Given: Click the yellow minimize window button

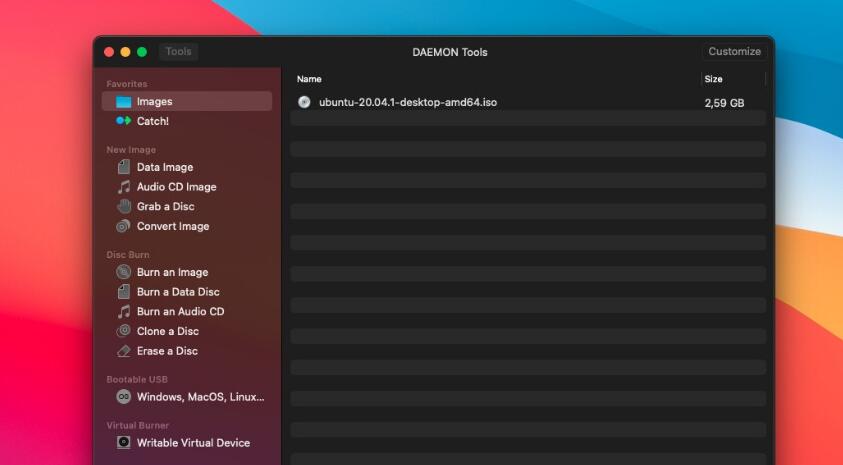Looking at the screenshot, I should tap(125, 52).
